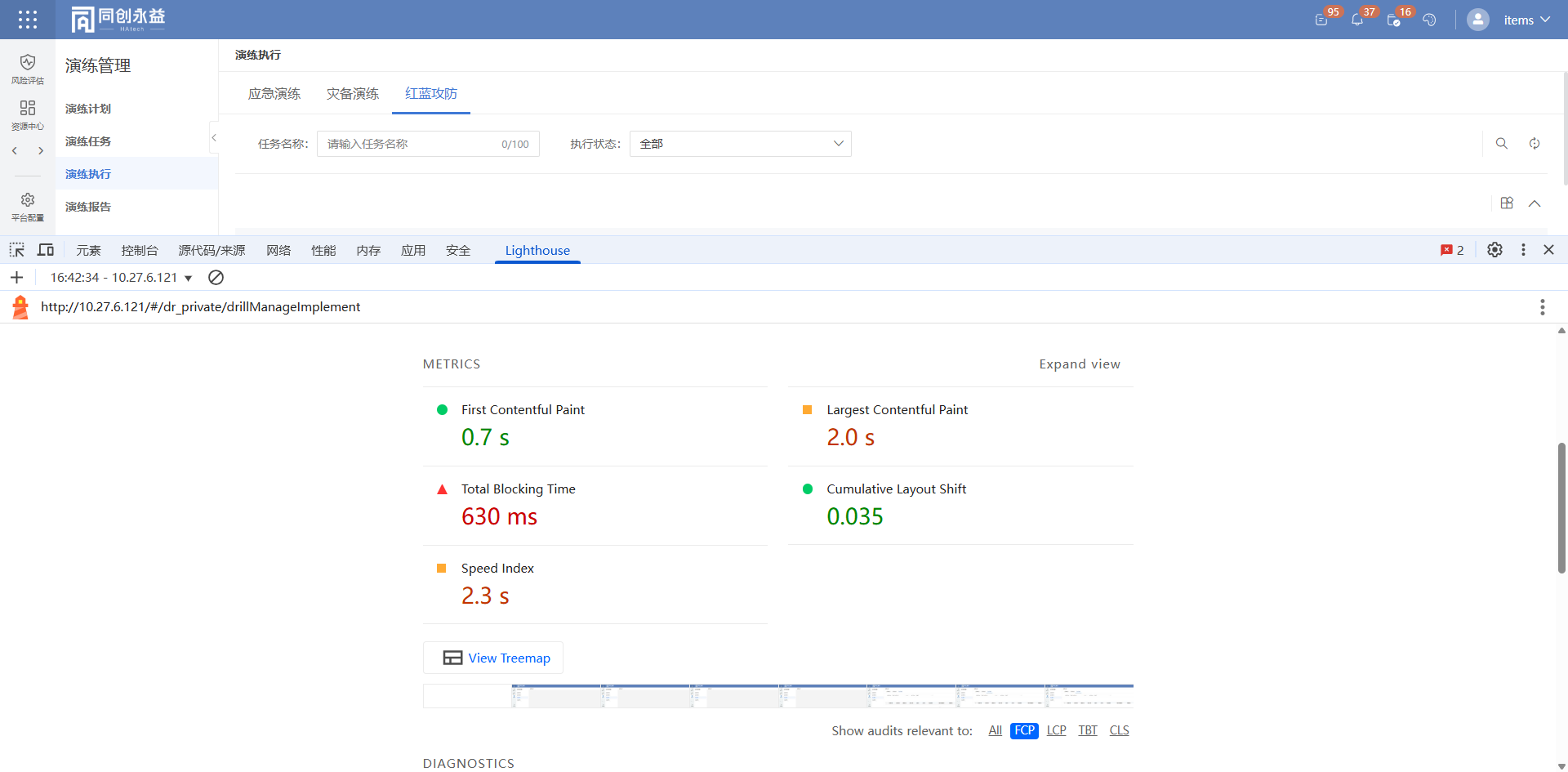This screenshot has height=772, width=1568.
Task: Switch to the 灾备演练 tab
Action: click(353, 94)
